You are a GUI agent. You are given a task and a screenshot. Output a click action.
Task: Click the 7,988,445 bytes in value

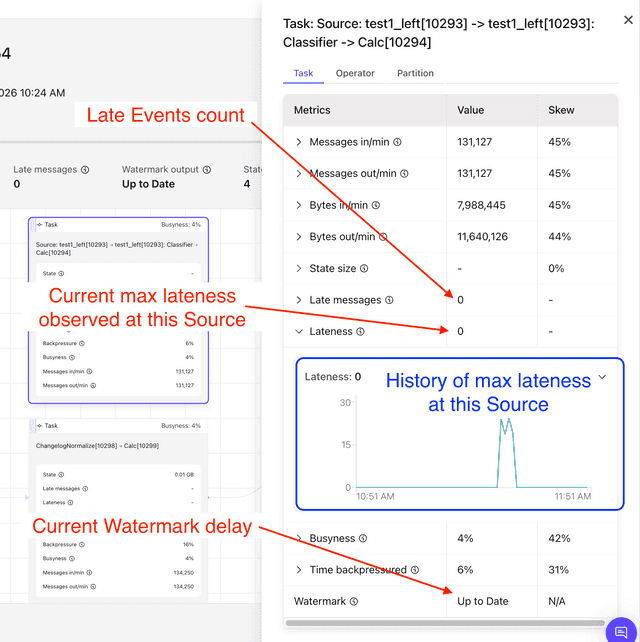(x=481, y=205)
